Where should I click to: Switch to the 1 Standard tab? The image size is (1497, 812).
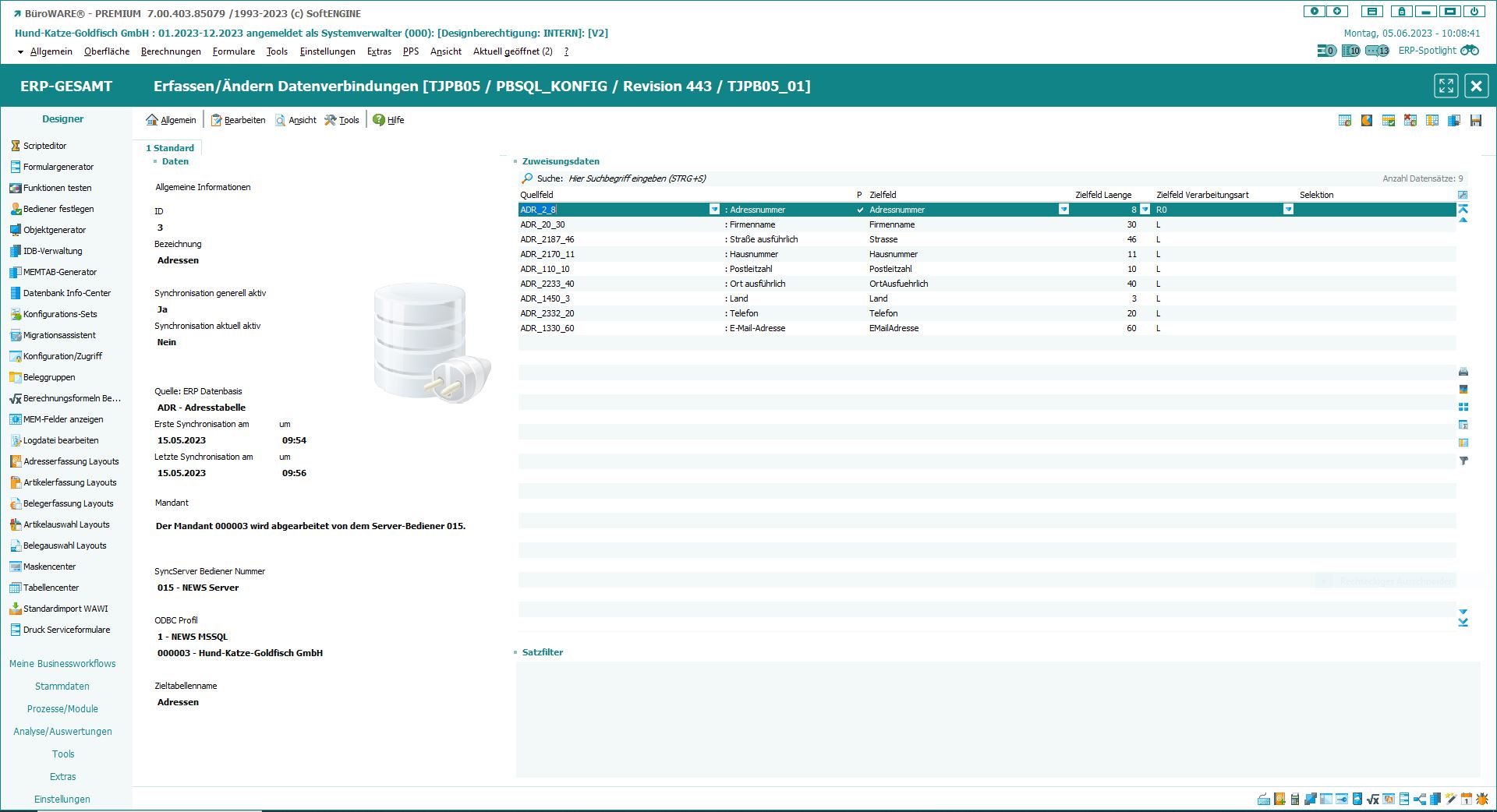[x=170, y=148]
